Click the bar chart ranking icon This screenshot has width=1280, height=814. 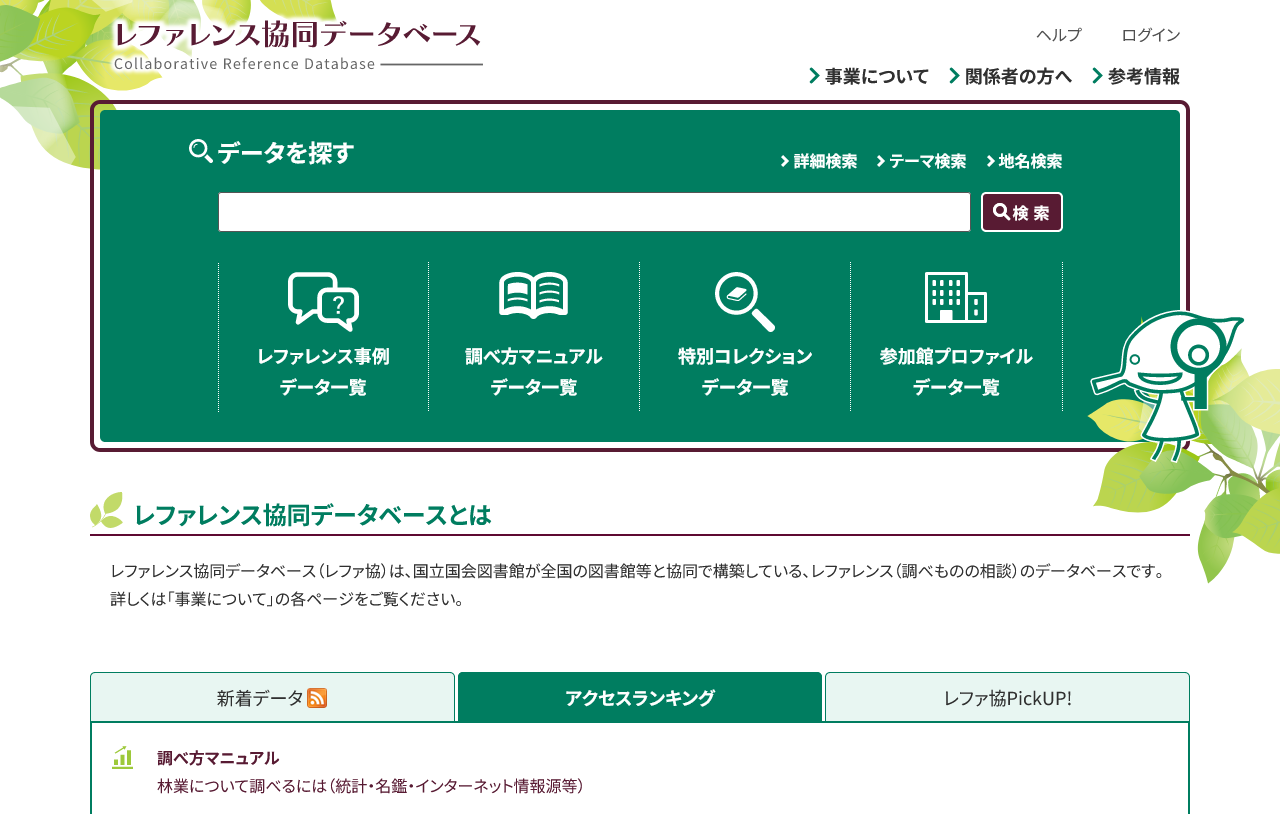123,757
